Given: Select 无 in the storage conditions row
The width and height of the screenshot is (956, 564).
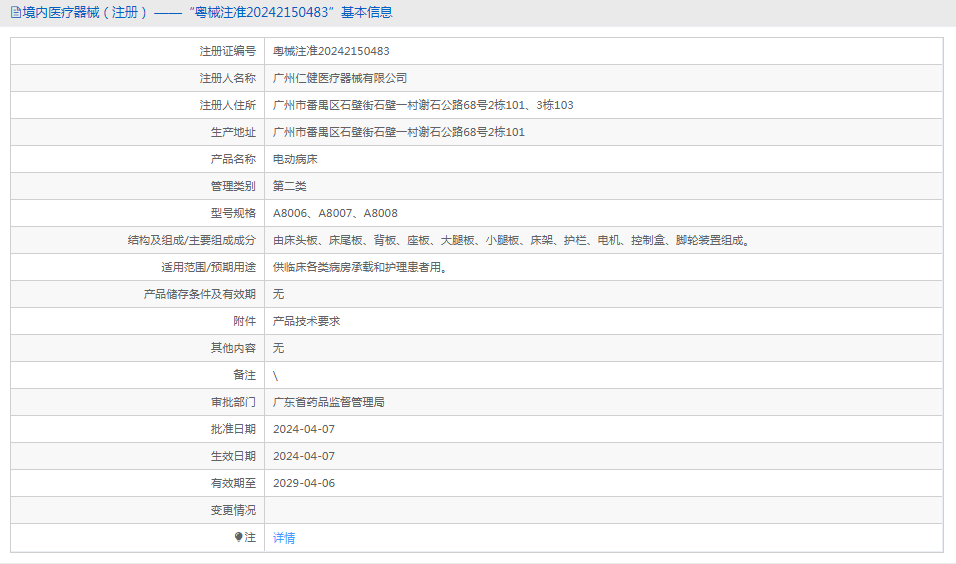Looking at the screenshot, I should (x=279, y=294).
